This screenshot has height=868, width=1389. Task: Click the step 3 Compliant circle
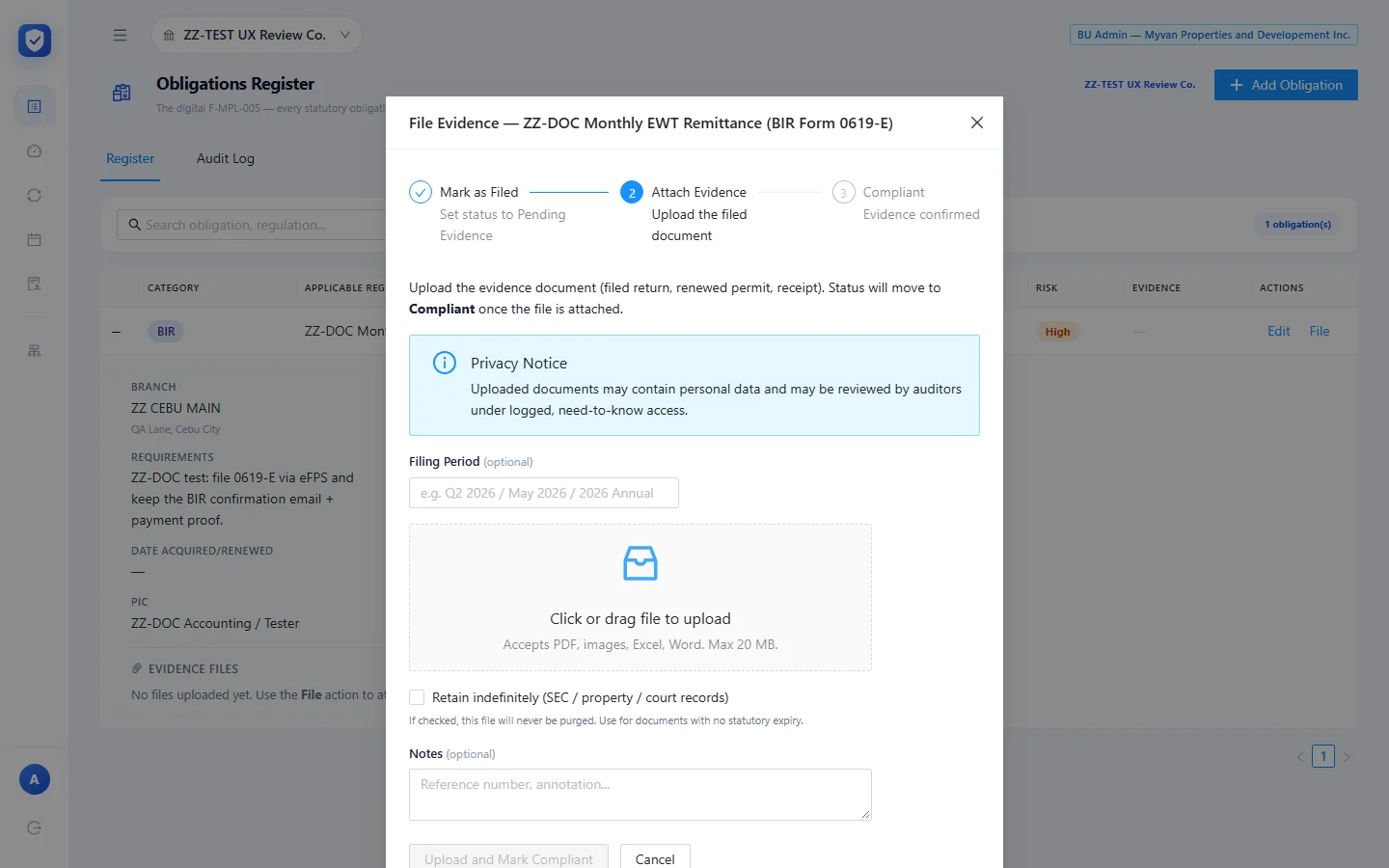[x=844, y=192]
